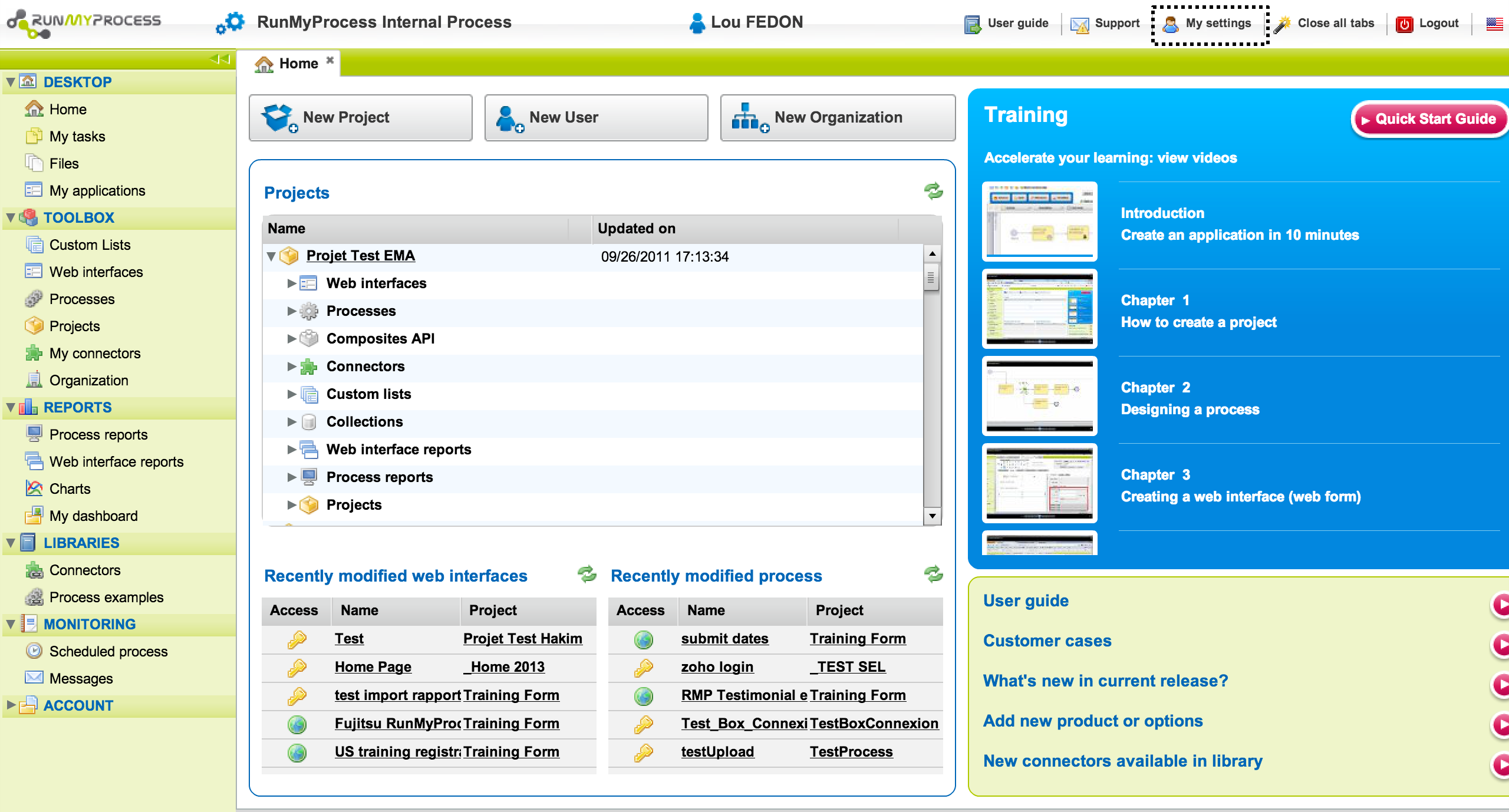Viewport: 1509px width, 812px height.
Task: Click the New User button
Action: 597,117
